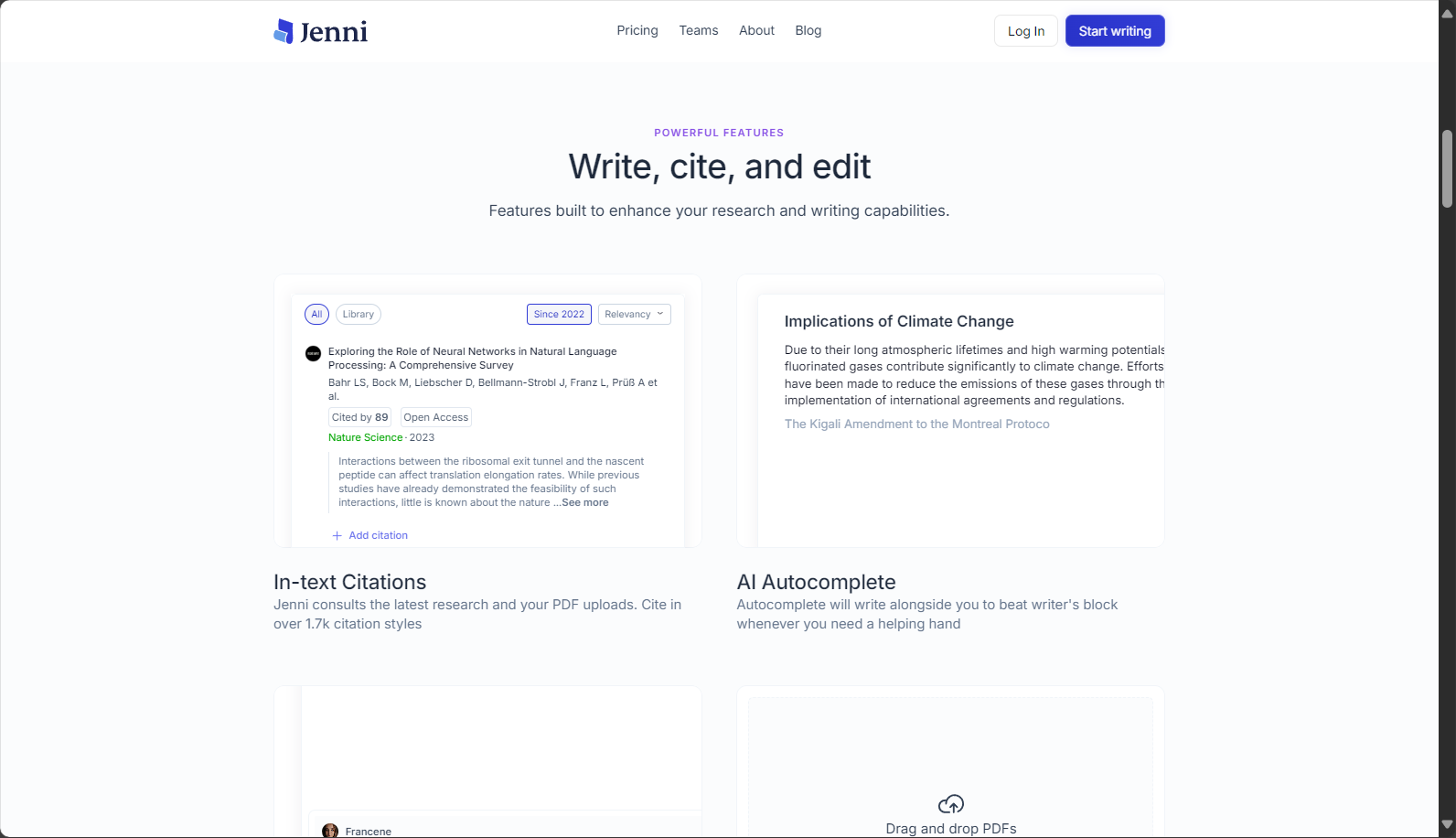Click the Open Access badge

(x=436, y=417)
